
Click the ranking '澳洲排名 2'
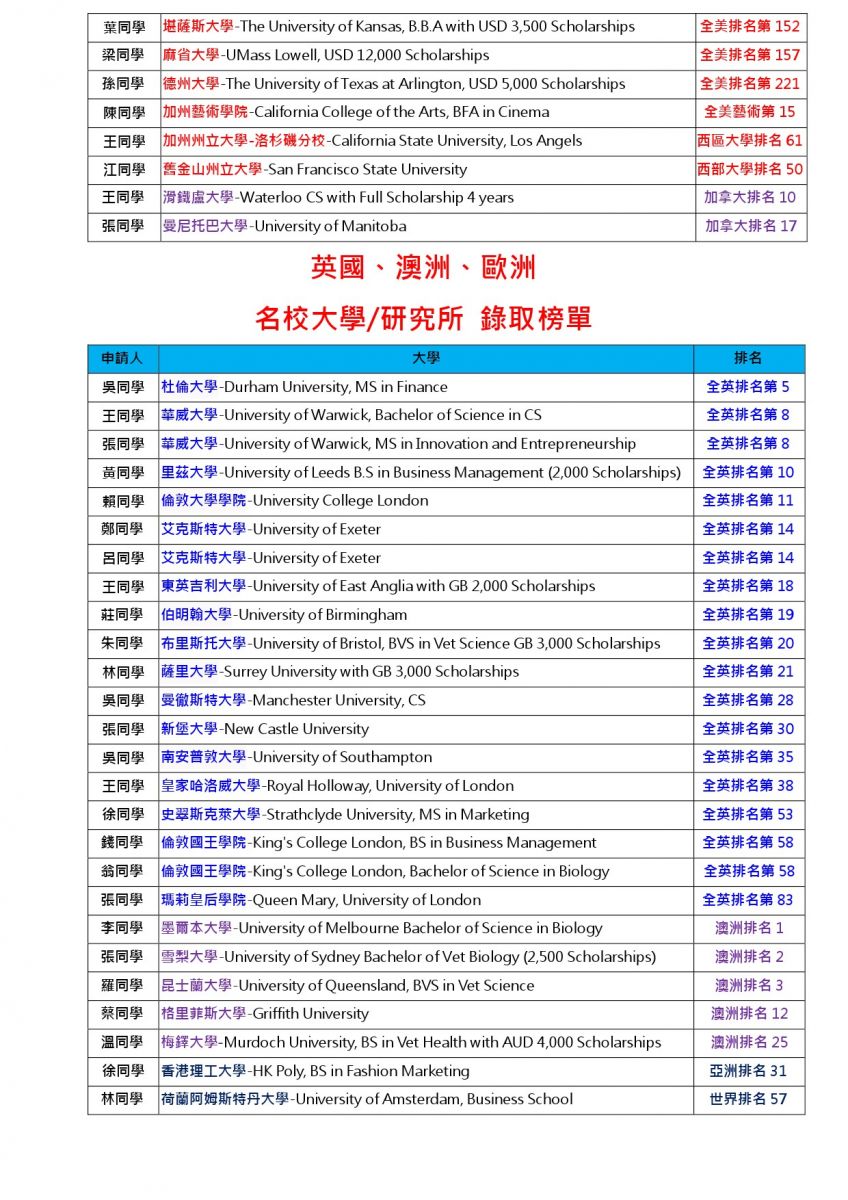749,957
